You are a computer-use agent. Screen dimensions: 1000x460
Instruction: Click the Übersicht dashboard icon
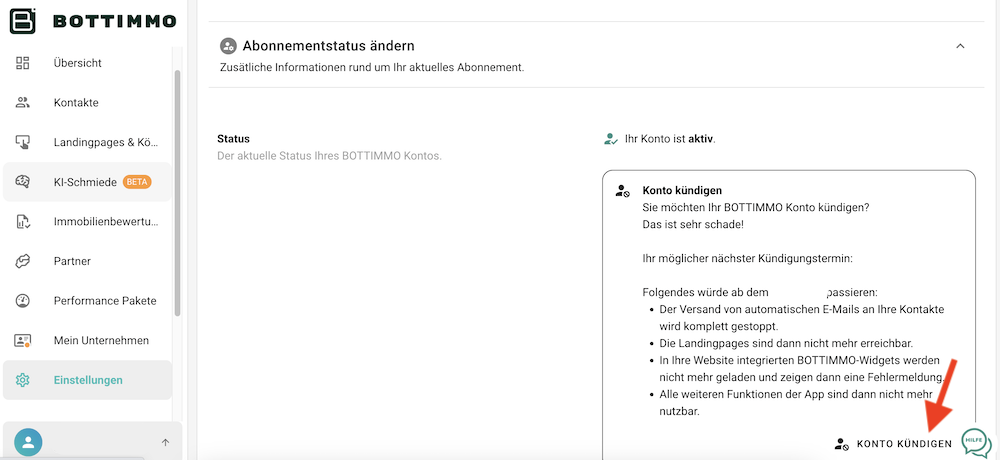pos(23,63)
